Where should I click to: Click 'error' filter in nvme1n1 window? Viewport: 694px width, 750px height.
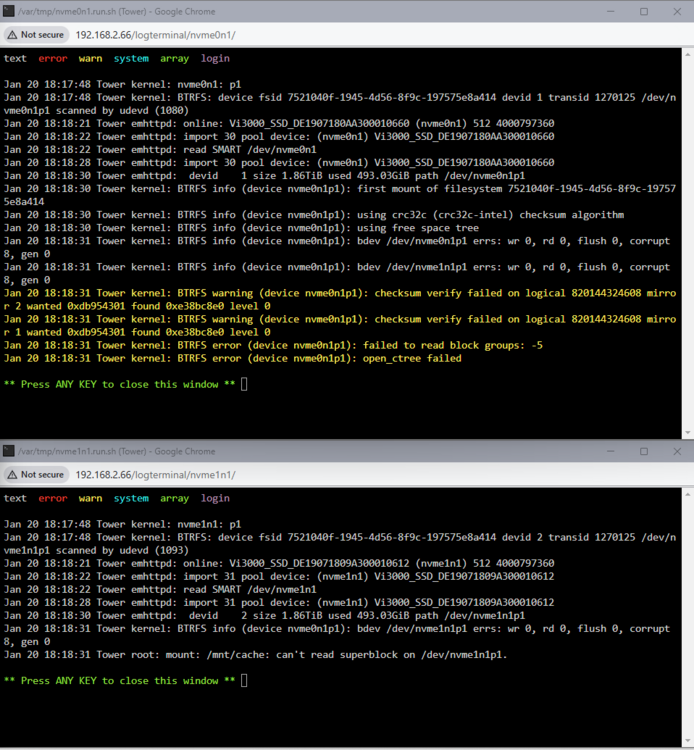[53, 498]
